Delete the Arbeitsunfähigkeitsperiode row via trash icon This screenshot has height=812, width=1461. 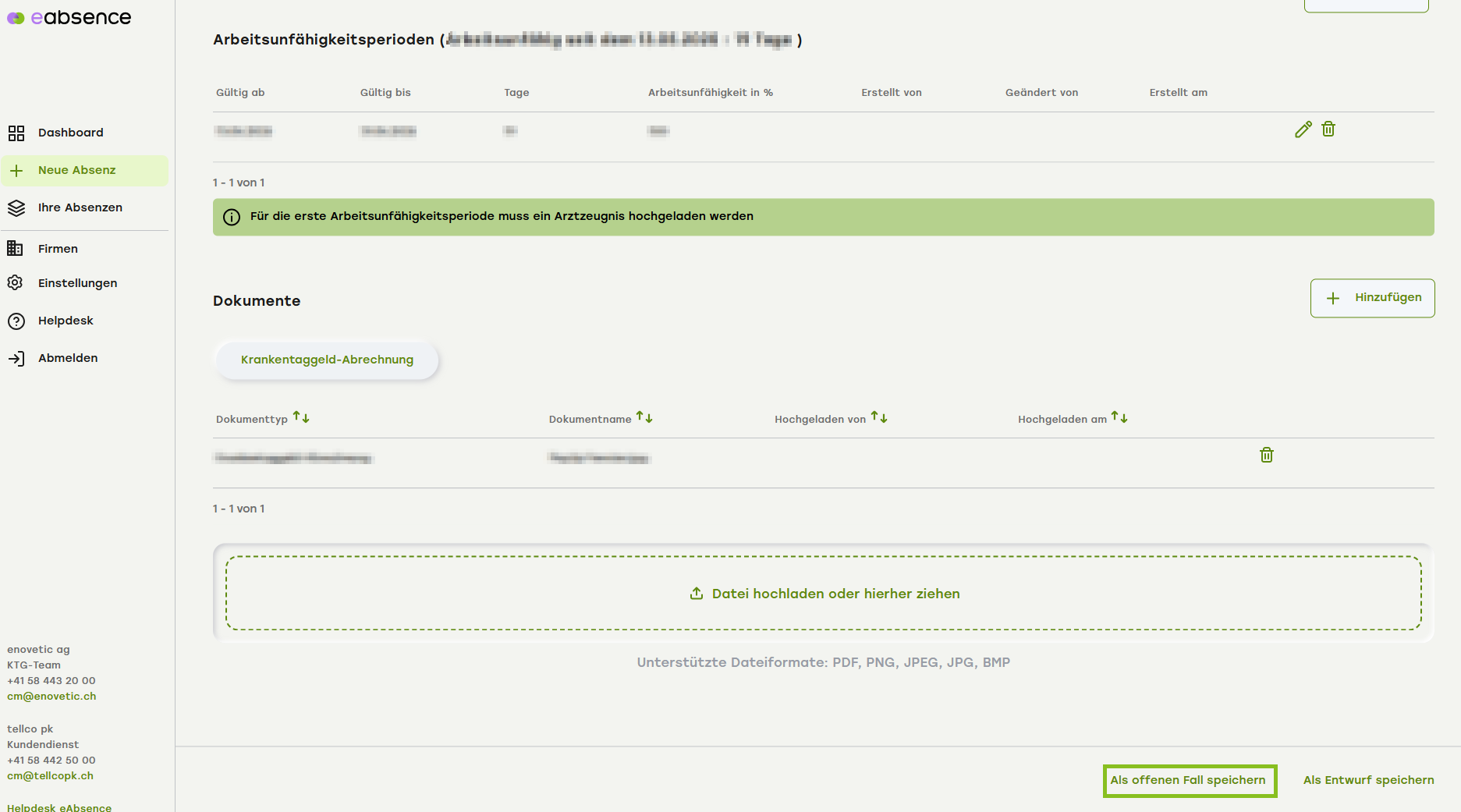(1328, 129)
